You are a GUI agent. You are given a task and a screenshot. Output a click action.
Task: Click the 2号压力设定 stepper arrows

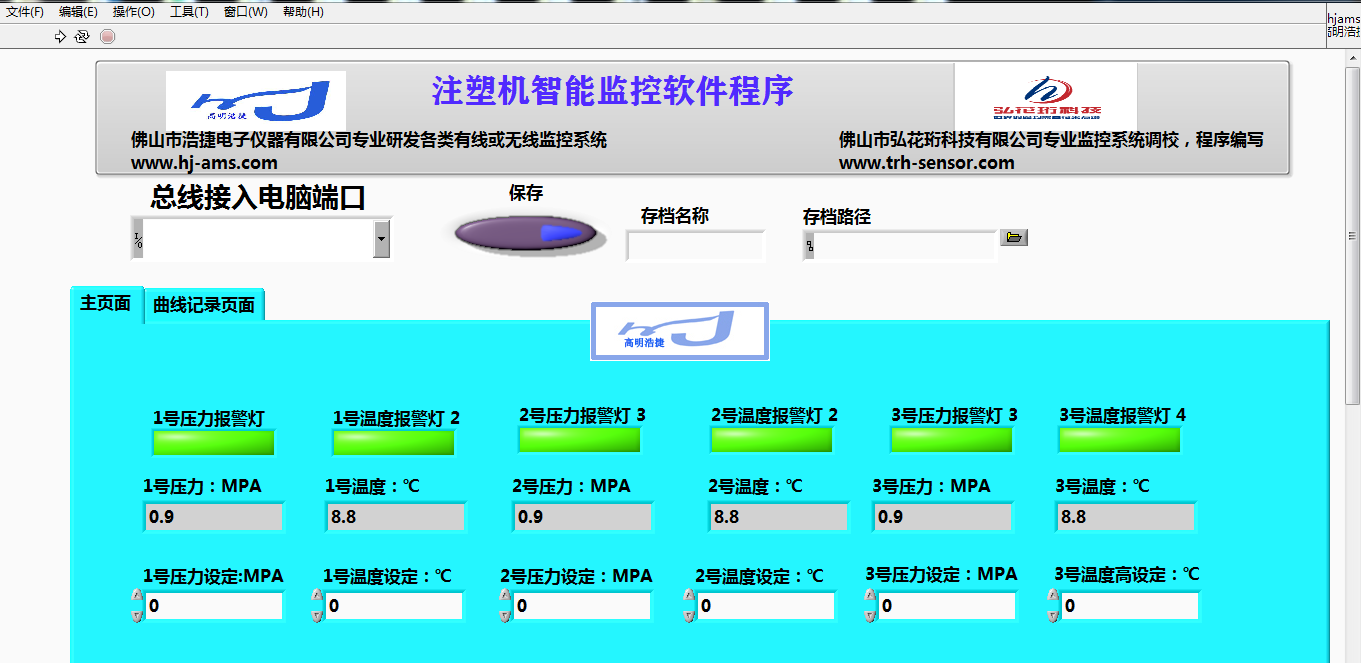click(505, 605)
